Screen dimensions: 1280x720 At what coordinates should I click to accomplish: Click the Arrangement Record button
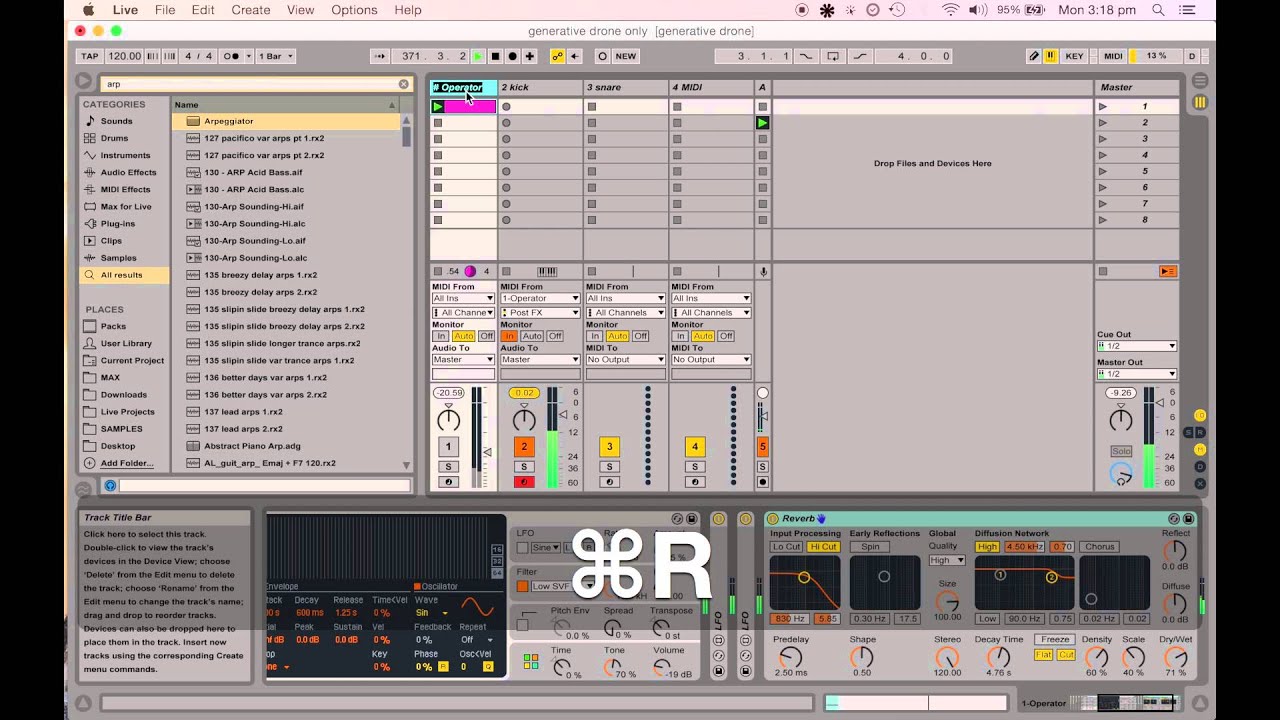click(512, 56)
